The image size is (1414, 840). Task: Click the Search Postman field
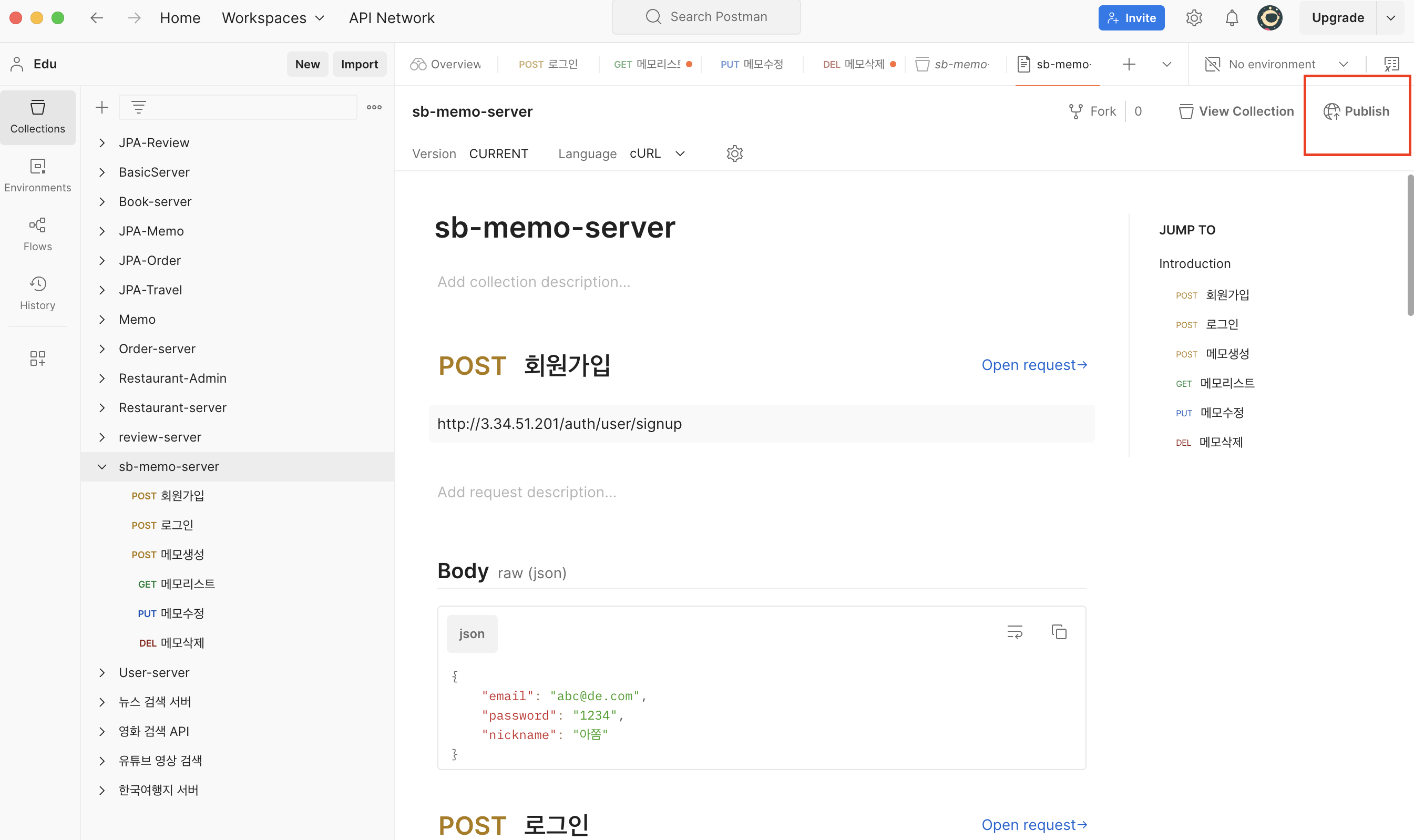[706, 17]
